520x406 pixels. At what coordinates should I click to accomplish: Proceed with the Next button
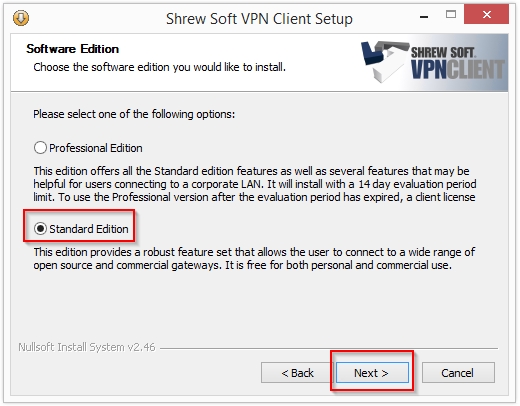point(372,373)
